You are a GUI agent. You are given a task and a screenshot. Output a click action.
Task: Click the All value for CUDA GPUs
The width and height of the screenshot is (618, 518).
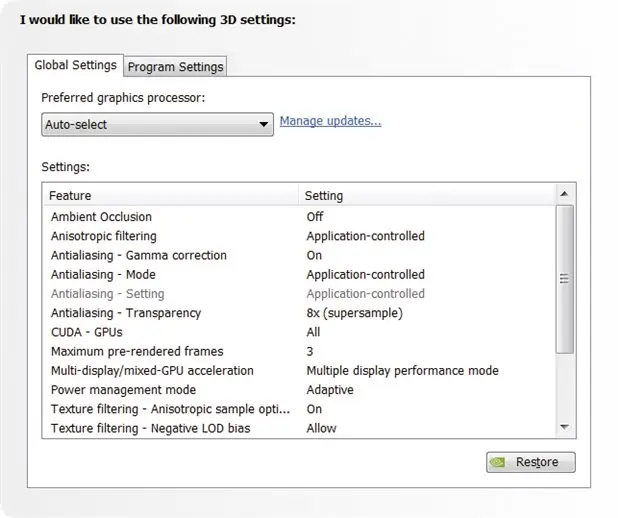coord(313,332)
